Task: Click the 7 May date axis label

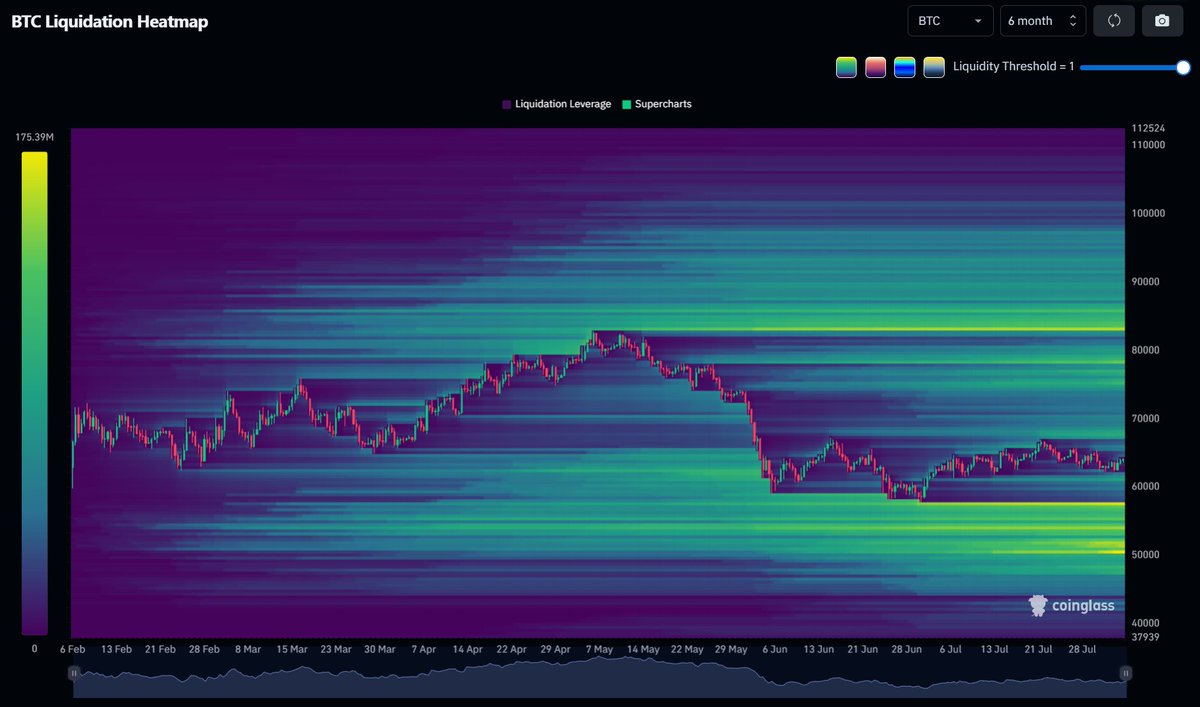Action: coord(599,649)
